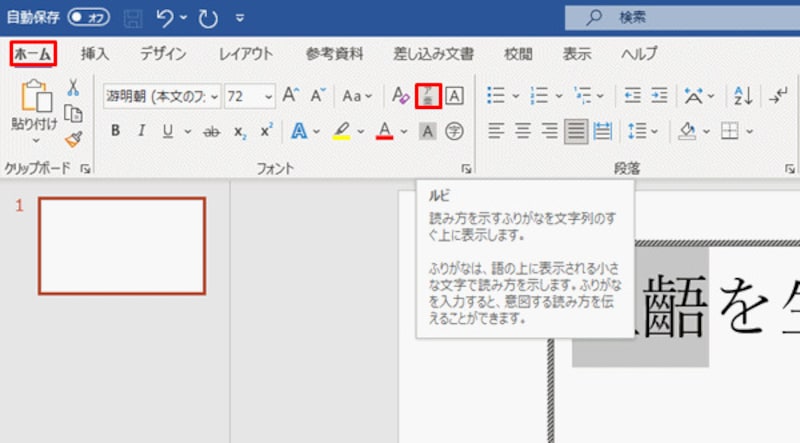800x443 pixels.
Task: Click the Paste (貼り付け) clipboard button
Action: (36, 96)
